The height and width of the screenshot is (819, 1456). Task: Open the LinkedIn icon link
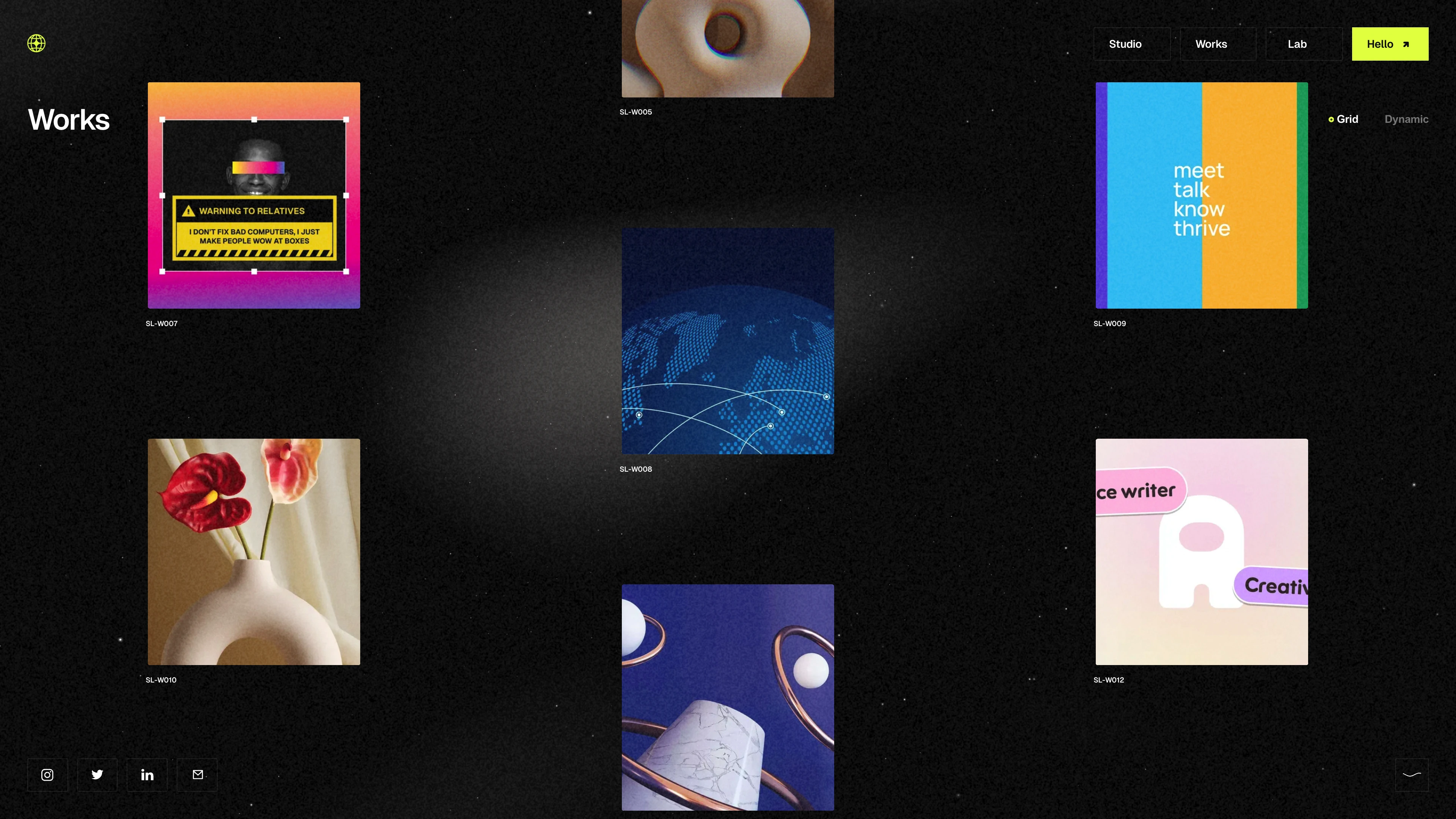(147, 775)
